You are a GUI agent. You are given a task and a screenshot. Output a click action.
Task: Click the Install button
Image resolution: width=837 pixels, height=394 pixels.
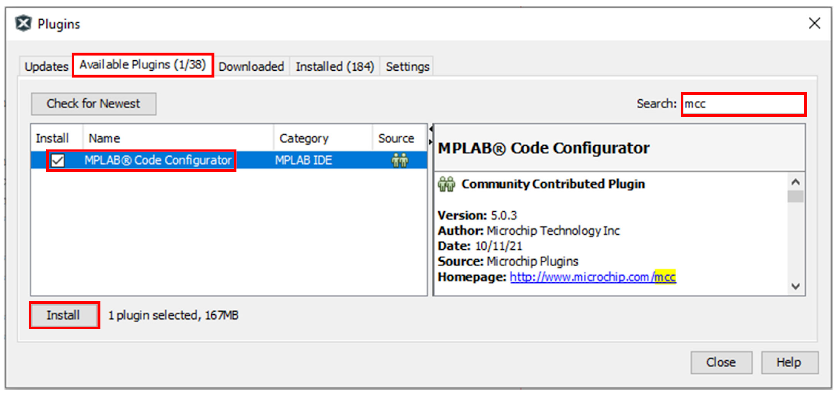point(64,315)
